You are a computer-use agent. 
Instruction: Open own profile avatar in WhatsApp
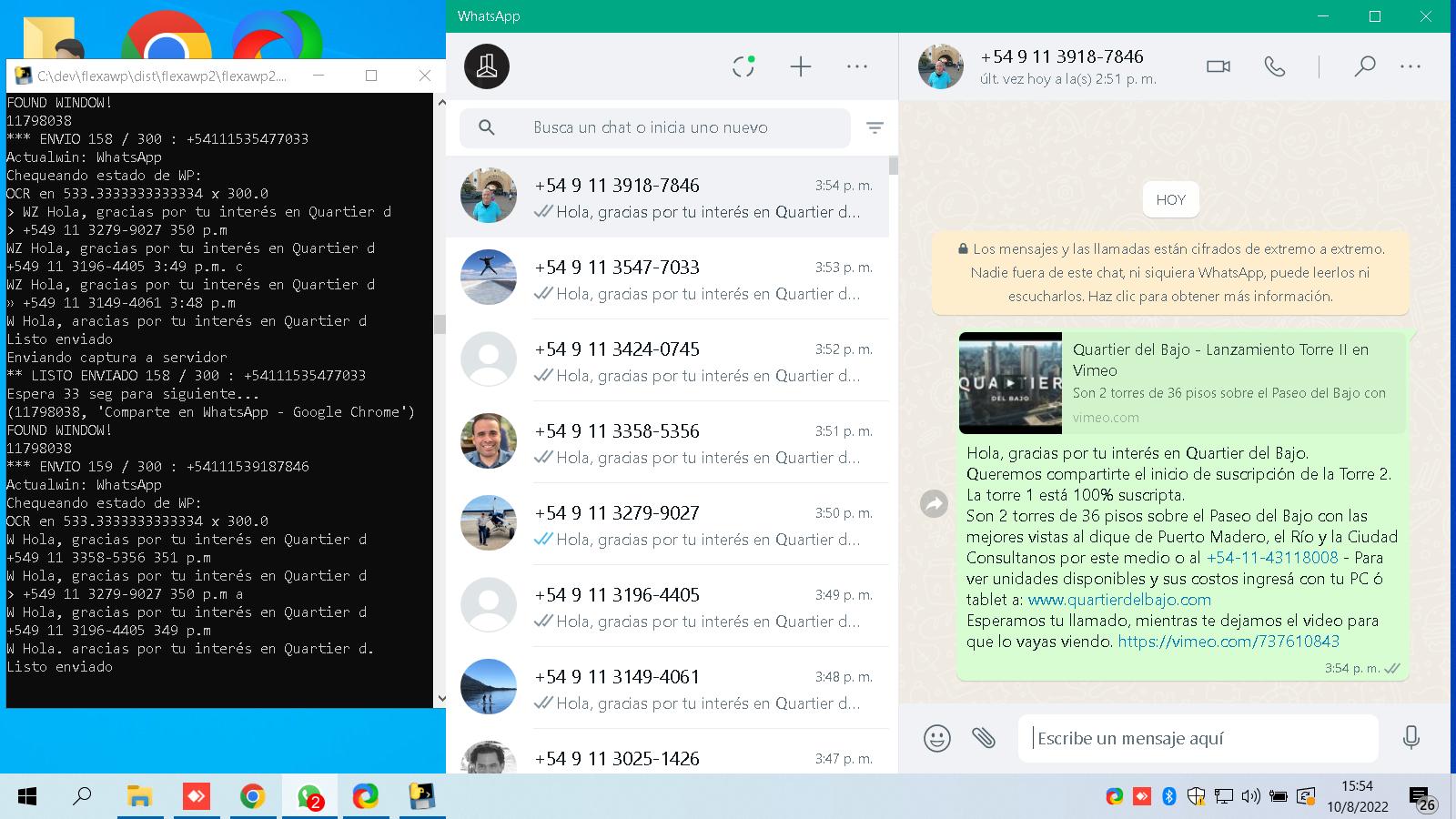(x=487, y=66)
